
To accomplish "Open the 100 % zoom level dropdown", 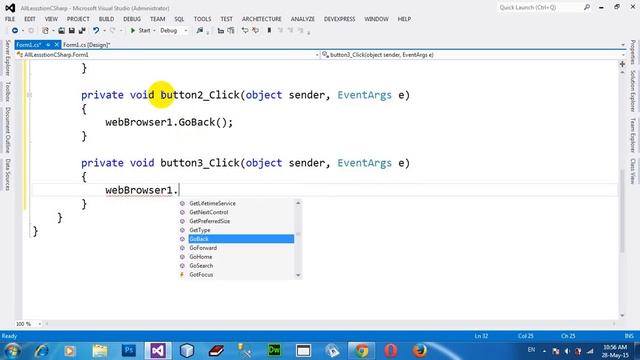I will pyautogui.click(x=40, y=324).
